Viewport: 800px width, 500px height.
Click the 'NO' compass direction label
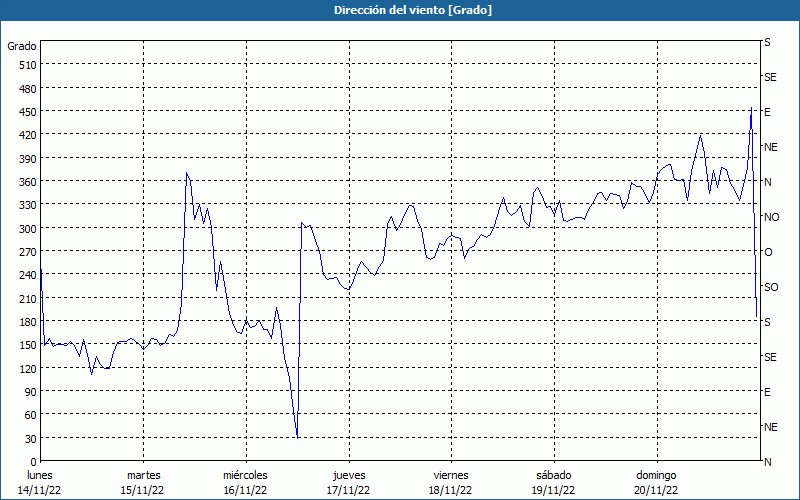pos(771,217)
